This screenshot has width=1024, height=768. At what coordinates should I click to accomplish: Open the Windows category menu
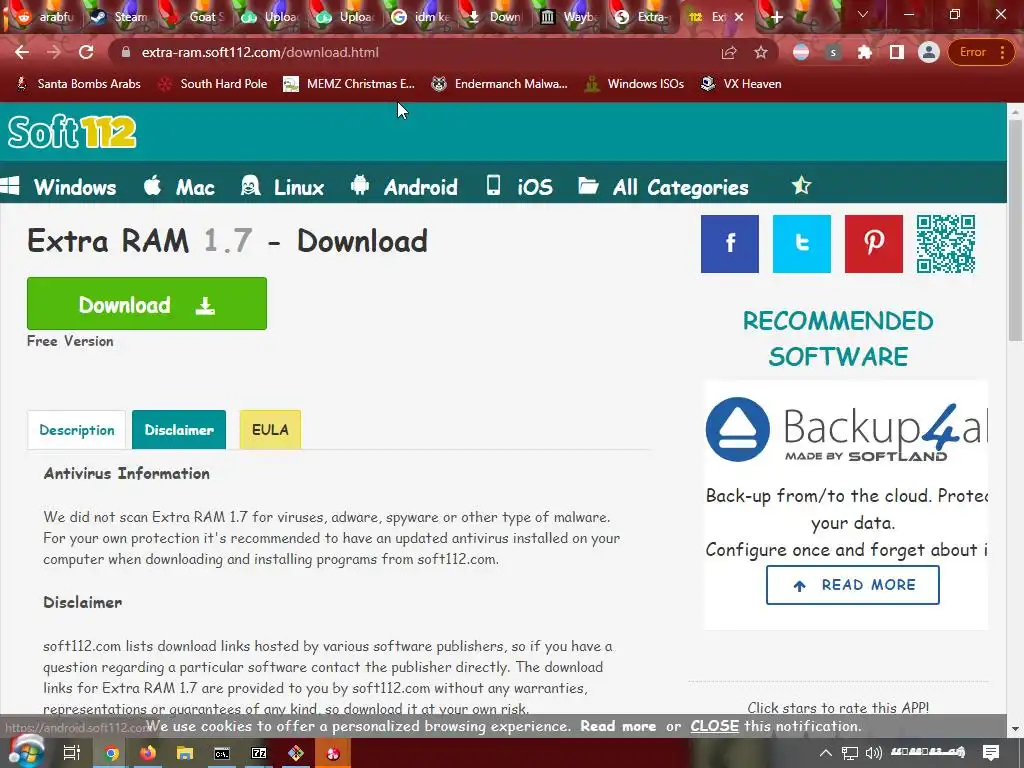click(x=59, y=187)
